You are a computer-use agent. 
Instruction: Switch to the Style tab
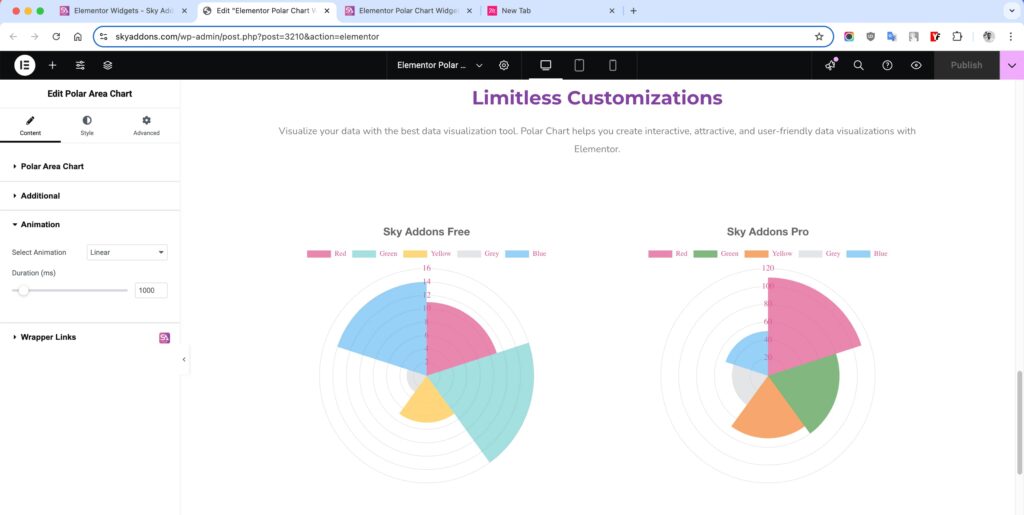[87, 125]
